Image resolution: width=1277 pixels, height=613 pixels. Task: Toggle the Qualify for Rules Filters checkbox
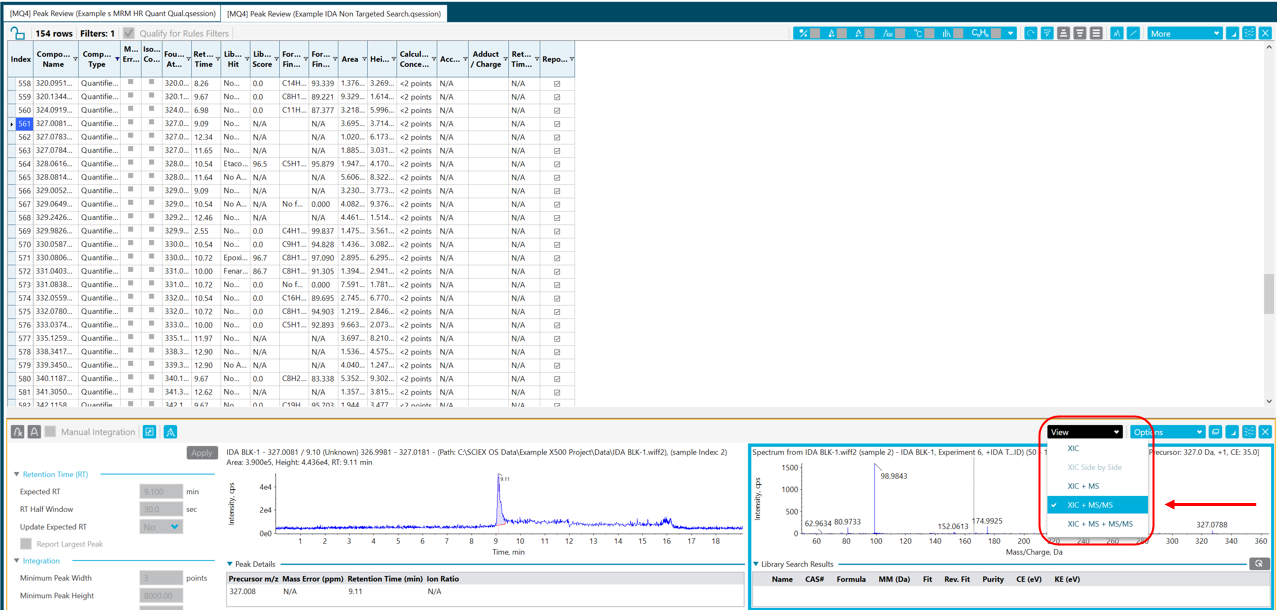129,33
